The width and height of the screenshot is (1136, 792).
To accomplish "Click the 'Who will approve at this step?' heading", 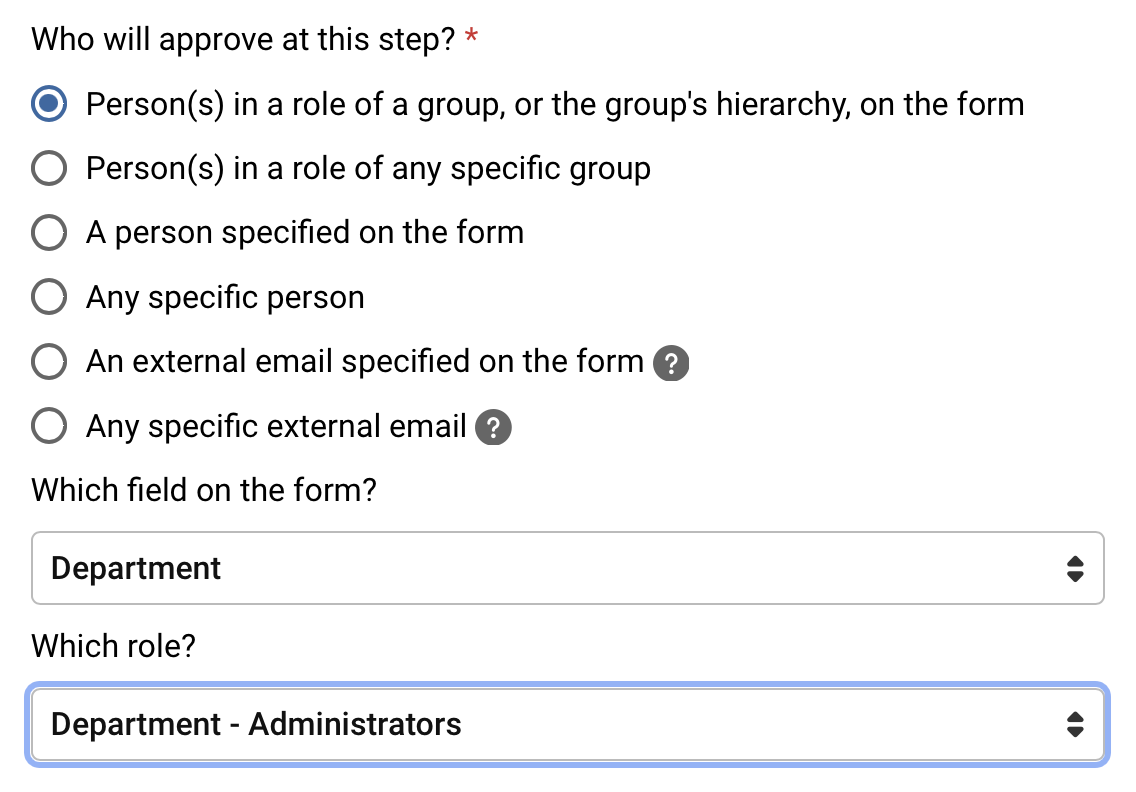I will (x=244, y=40).
